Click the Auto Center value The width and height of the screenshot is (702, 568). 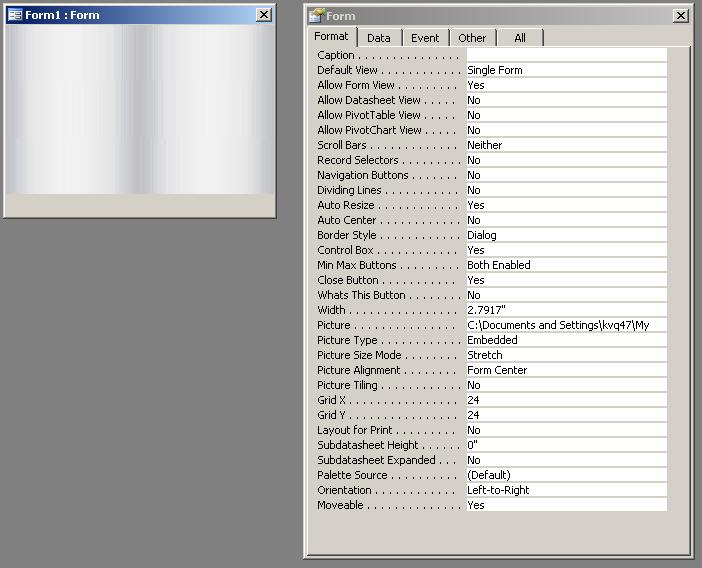coord(566,220)
